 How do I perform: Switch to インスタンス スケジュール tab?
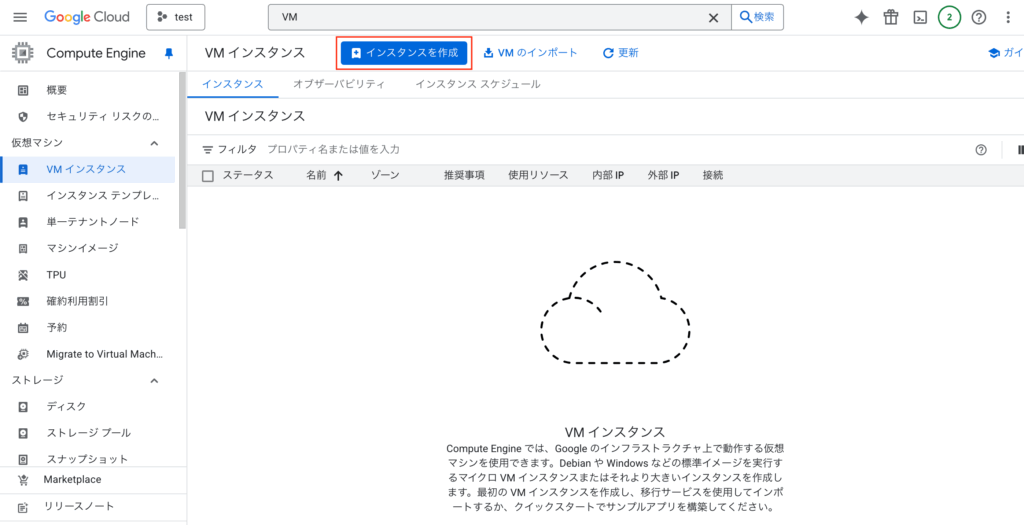pos(478,84)
